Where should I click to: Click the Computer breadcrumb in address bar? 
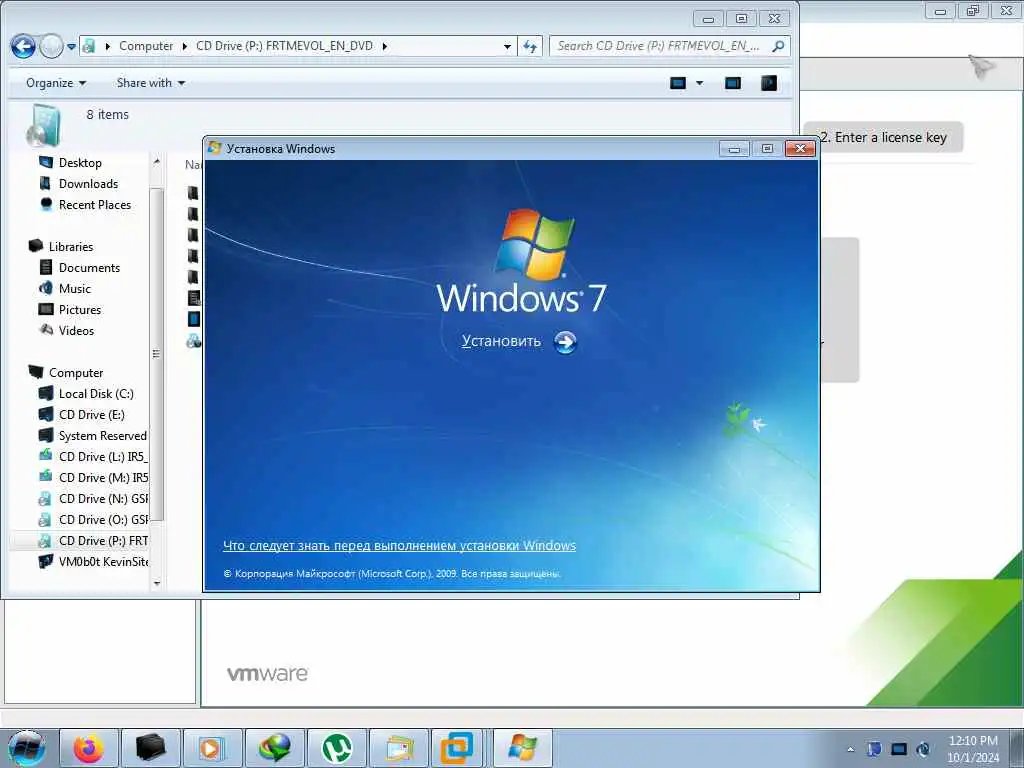(146, 46)
